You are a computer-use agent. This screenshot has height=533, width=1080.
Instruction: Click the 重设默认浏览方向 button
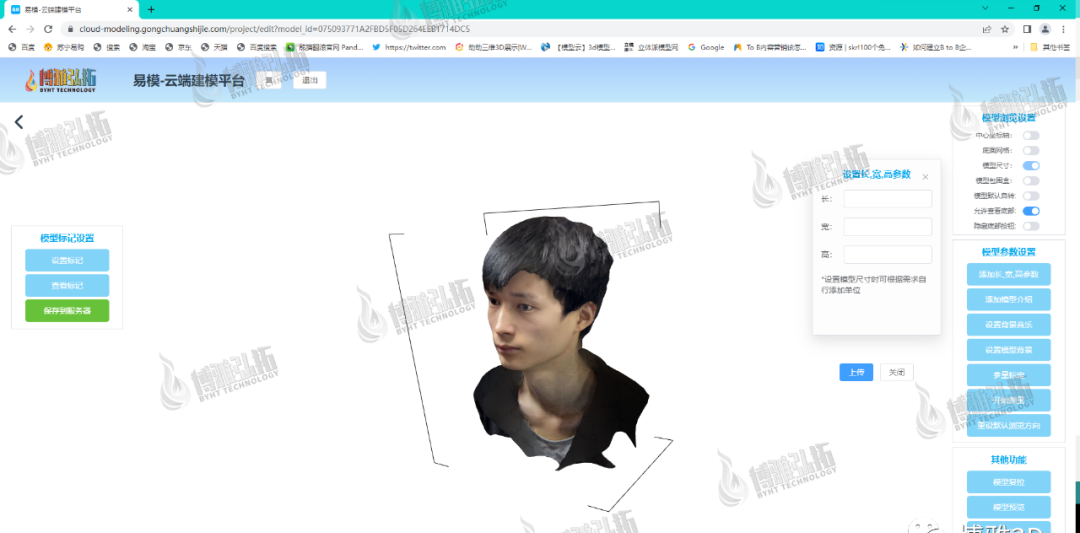pos(1008,426)
